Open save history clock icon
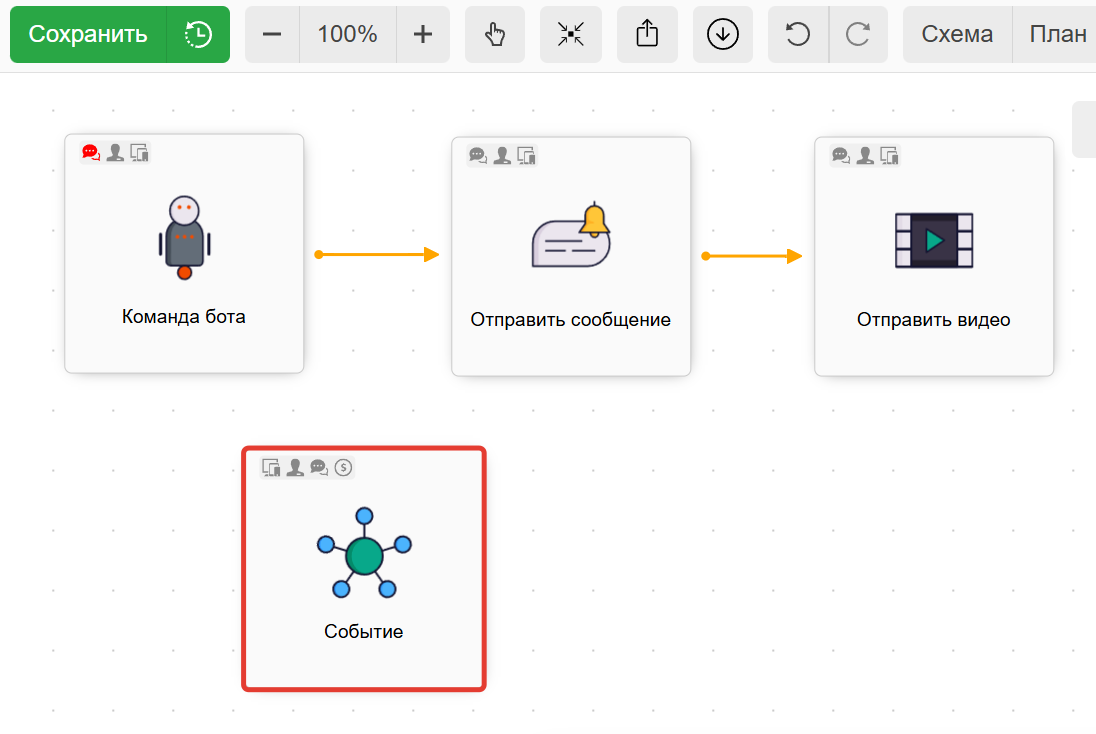This screenshot has width=1096, height=734. click(x=198, y=34)
